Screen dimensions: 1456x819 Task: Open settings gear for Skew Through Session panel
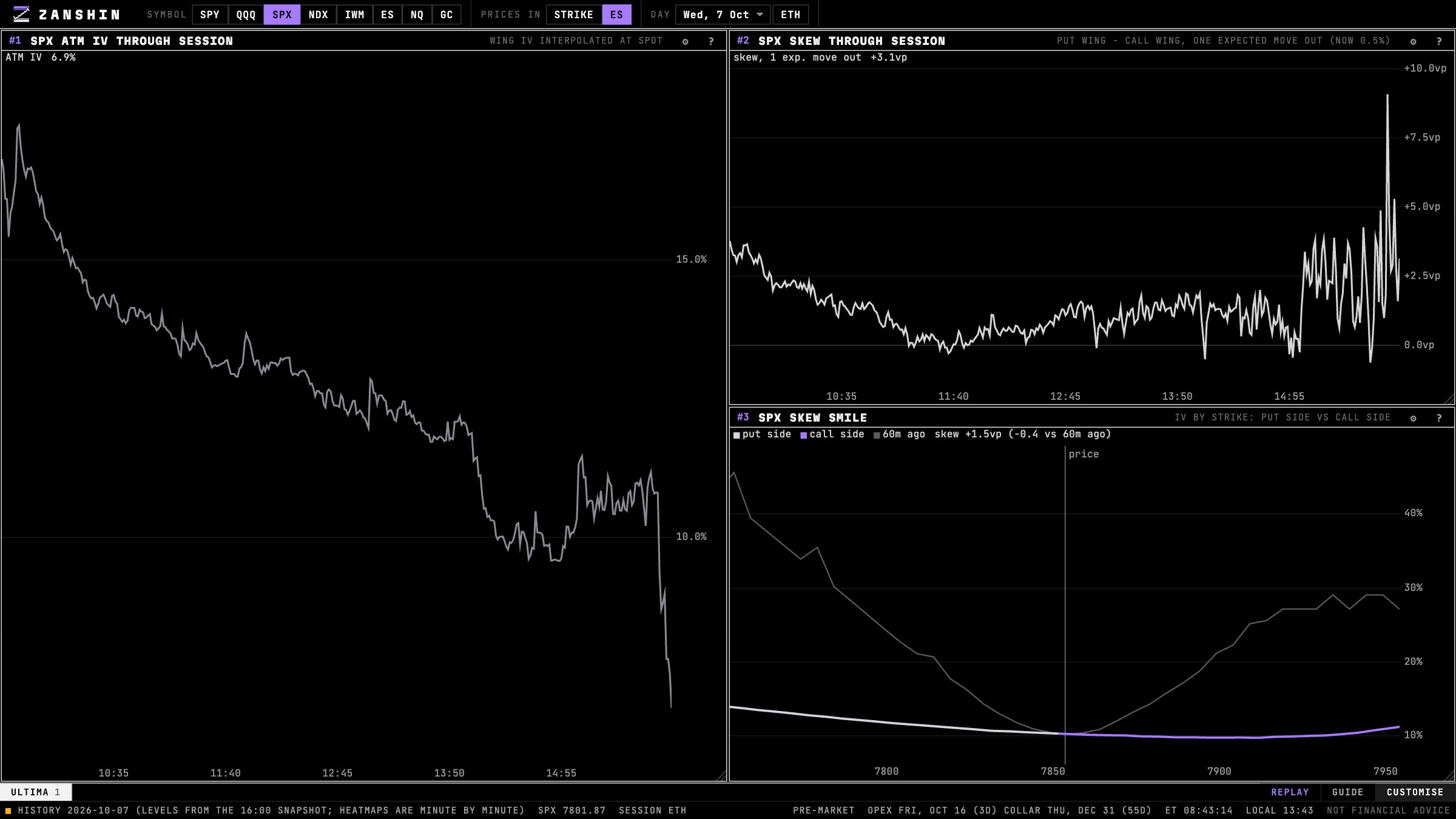1414,41
